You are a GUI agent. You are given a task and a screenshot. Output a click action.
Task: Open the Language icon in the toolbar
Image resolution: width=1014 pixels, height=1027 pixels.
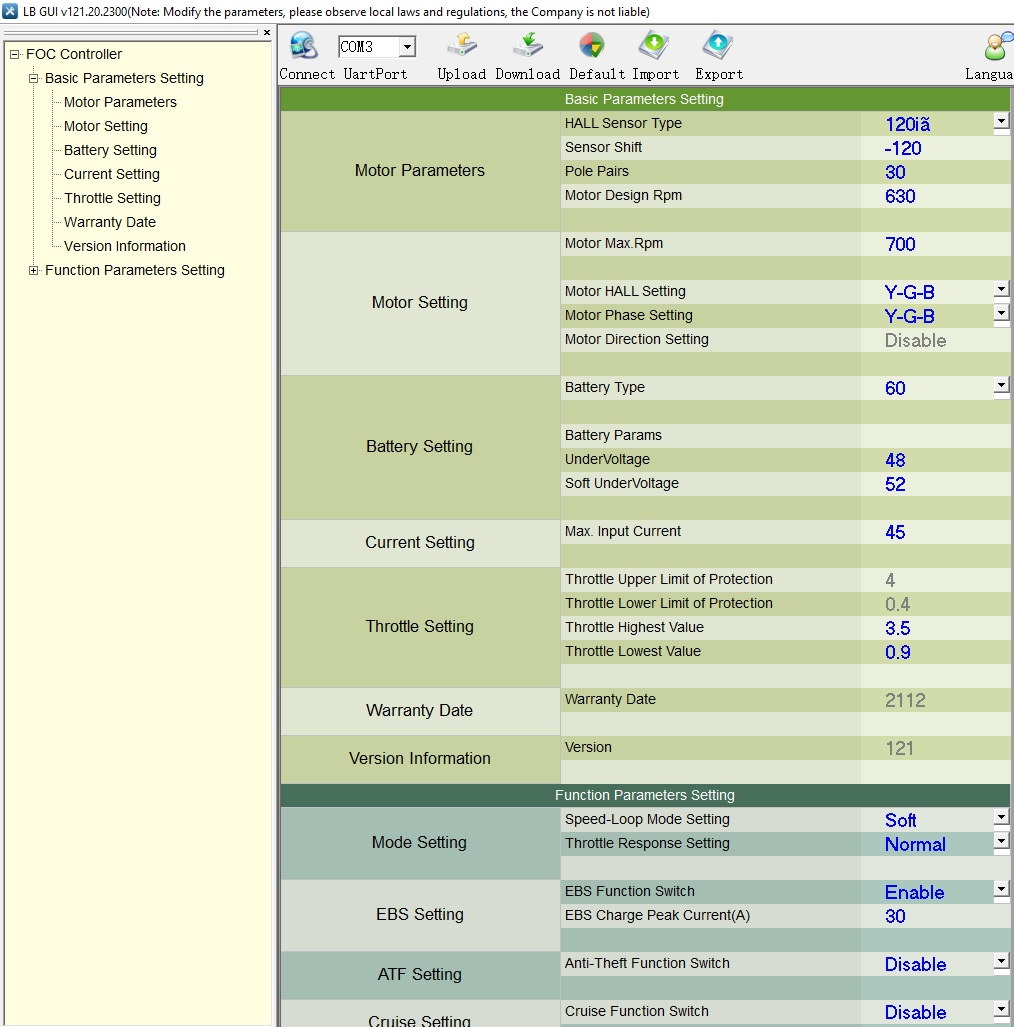click(x=996, y=47)
